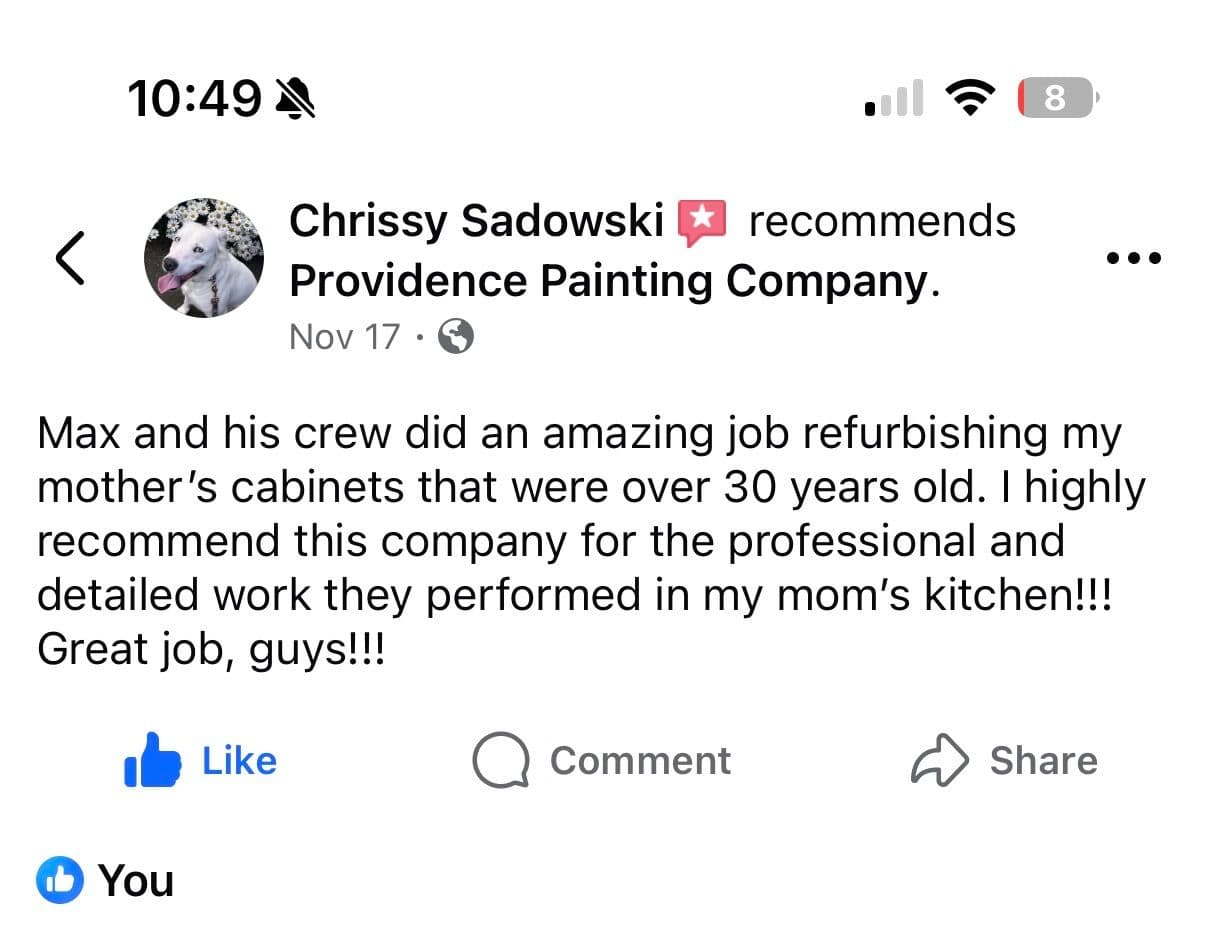Image resolution: width=1206 pixels, height=952 pixels.
Task: Tap the muted bell status icon
Action: (x=294, y=98)
